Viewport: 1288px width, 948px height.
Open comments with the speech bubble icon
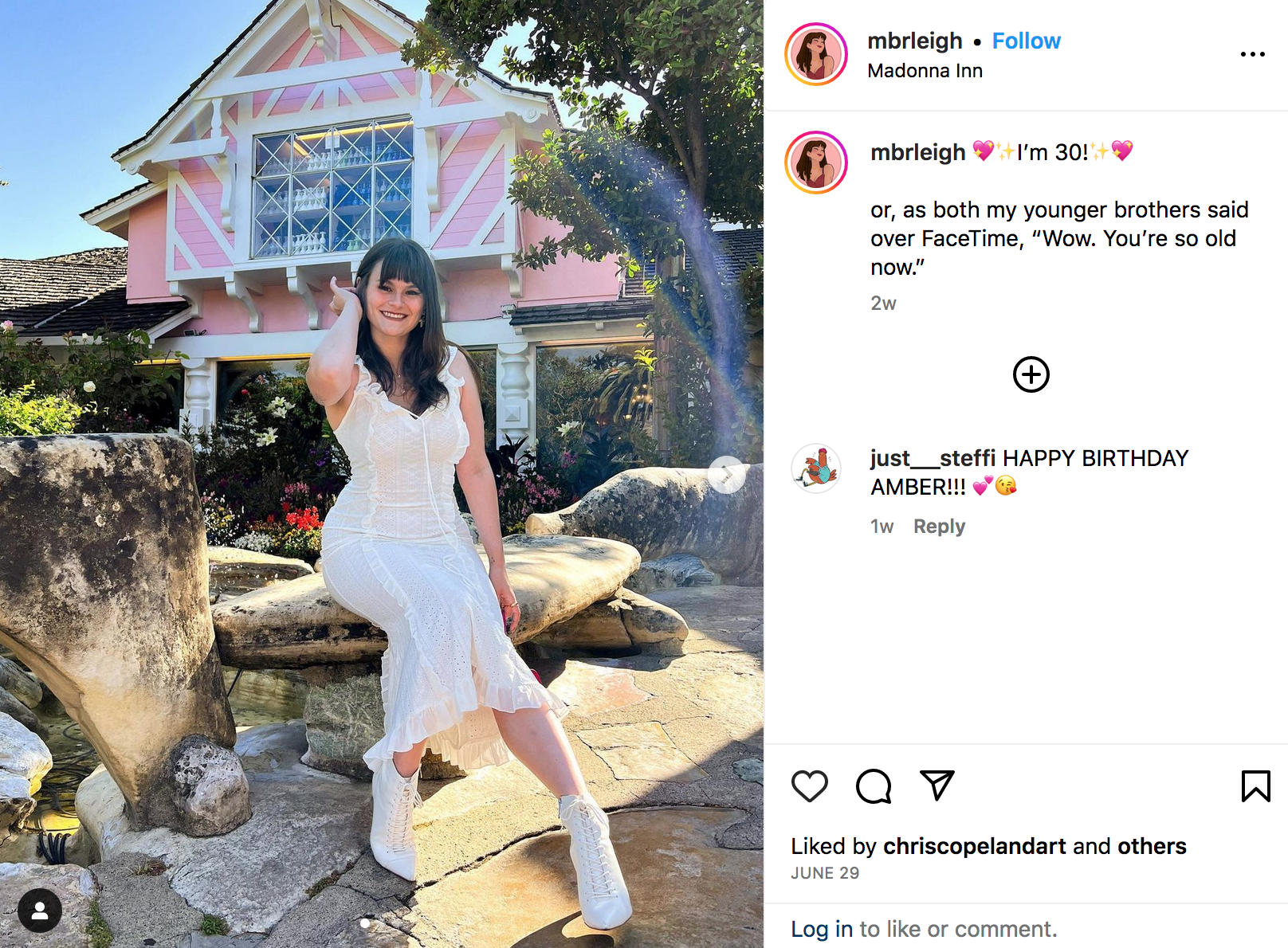(x=874, y=786)
